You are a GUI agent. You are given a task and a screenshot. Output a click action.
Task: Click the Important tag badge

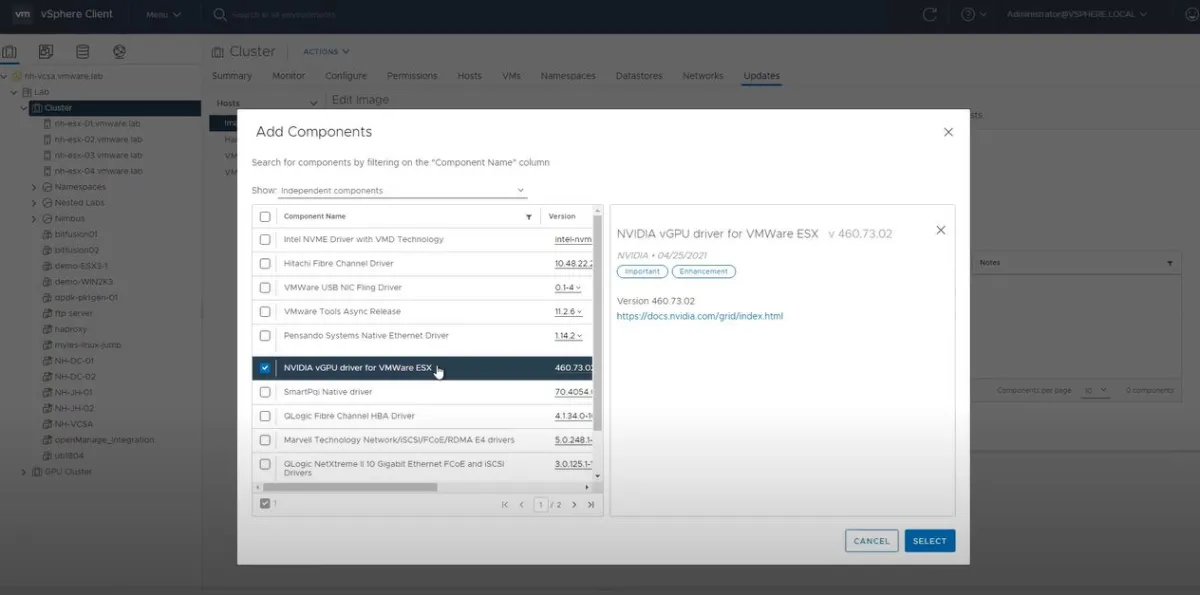[642, 272]
